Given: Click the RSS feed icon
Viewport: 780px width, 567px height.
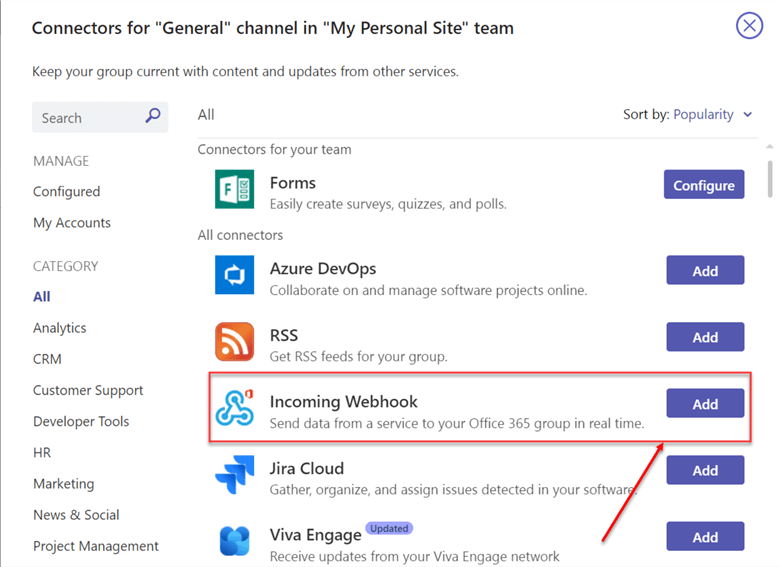Looking at the screenshot, I should pyautogui.click(x=235, y=342).
